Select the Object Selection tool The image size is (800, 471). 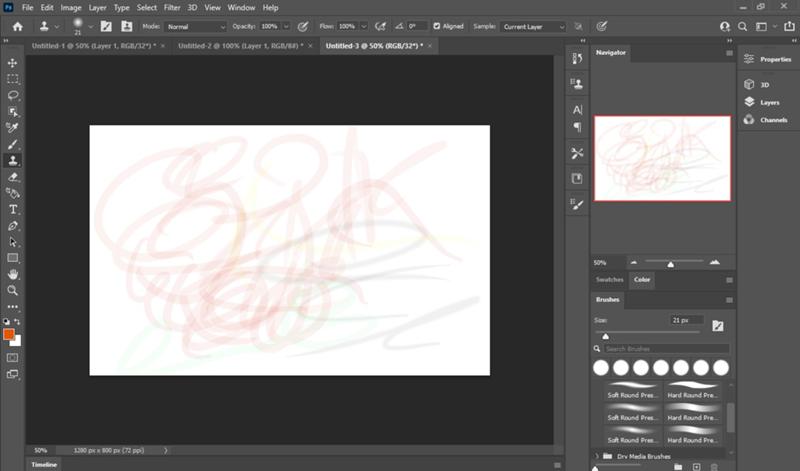click(x=13, y=112)
